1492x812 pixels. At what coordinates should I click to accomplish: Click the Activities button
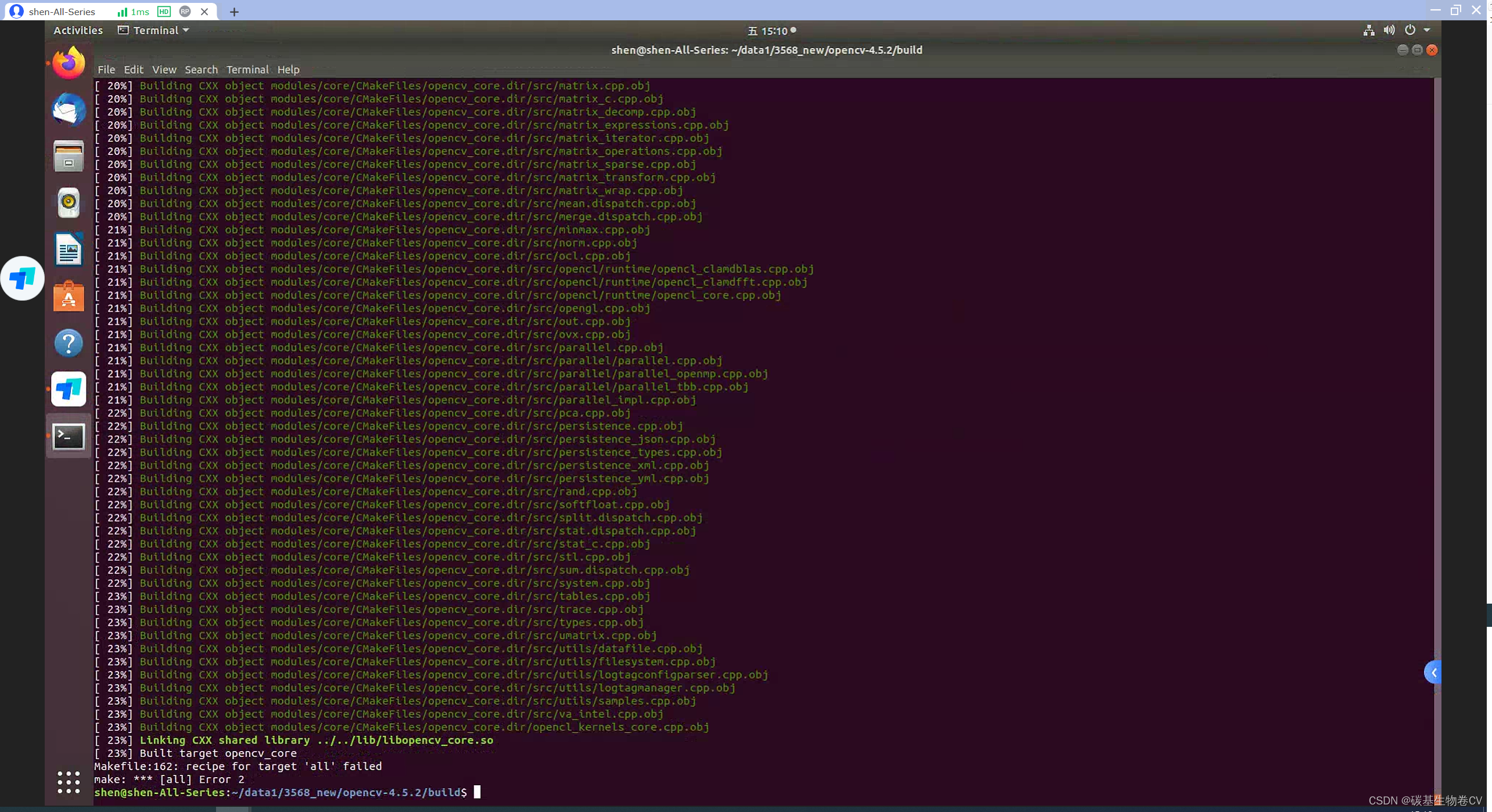coord(78,30)
